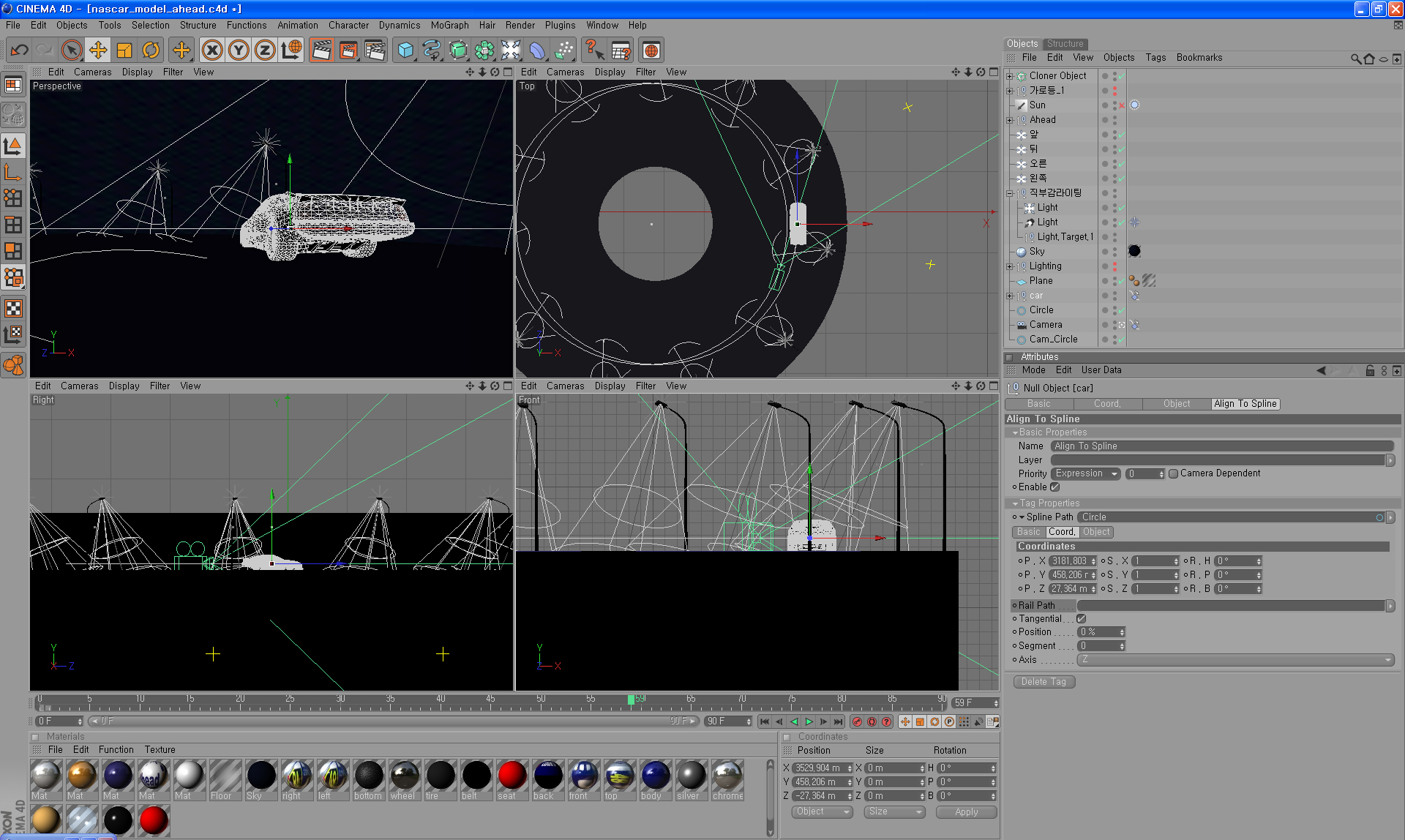
Task: Click the record keyframe button
Action: [x=857, y=721]
